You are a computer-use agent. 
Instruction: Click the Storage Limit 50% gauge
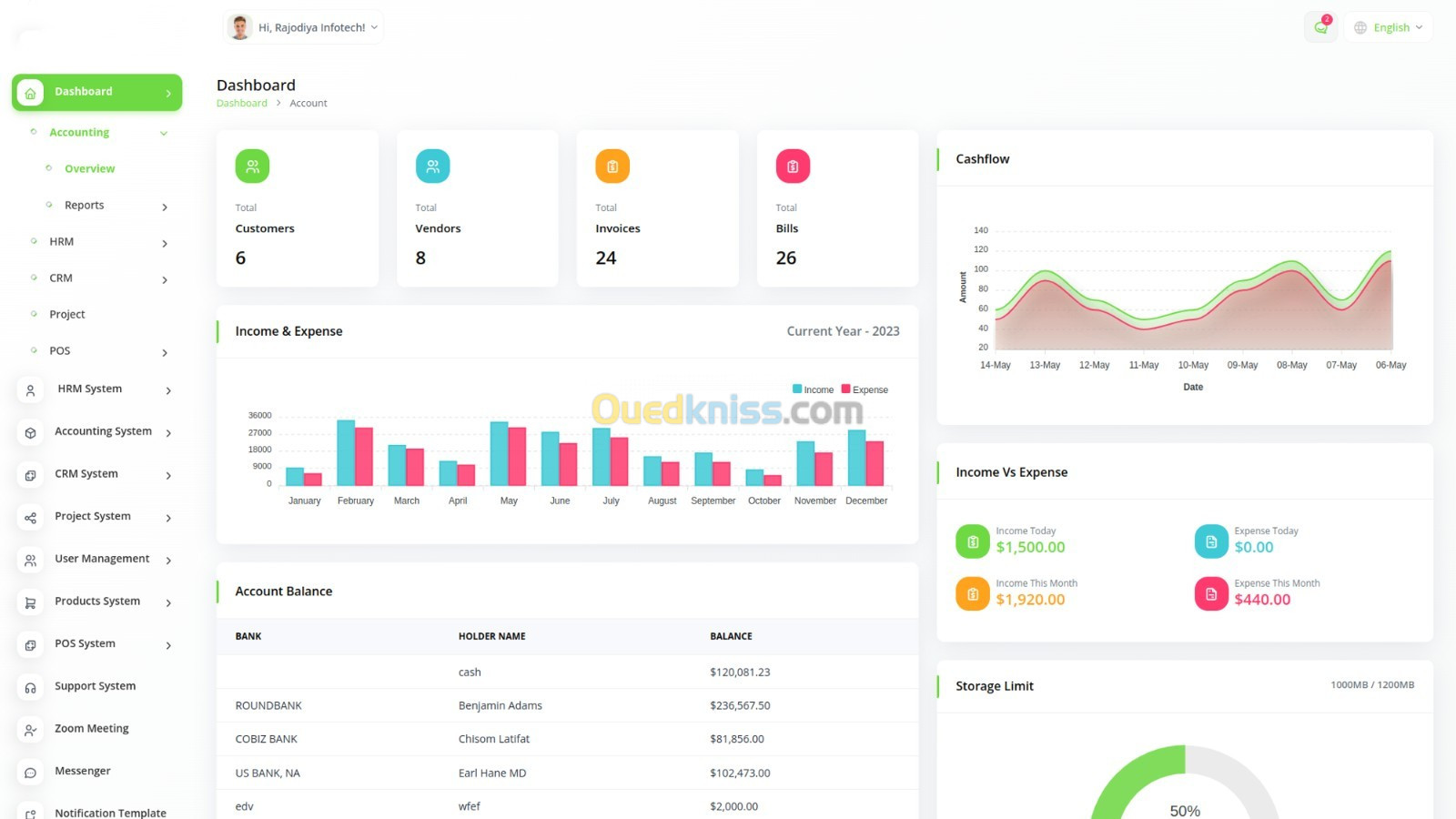click(1185, 783)
